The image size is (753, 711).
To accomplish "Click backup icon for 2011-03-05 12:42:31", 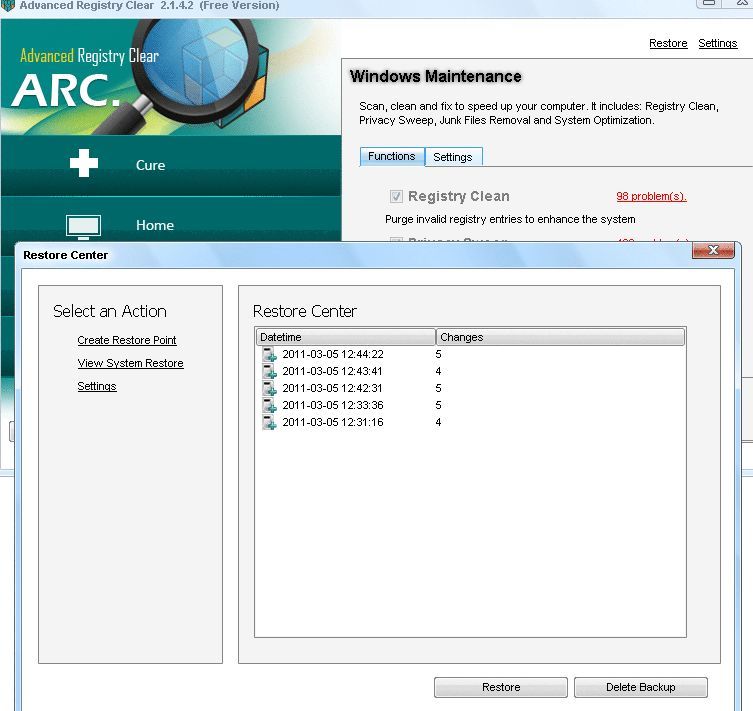I will click(269, 388).
